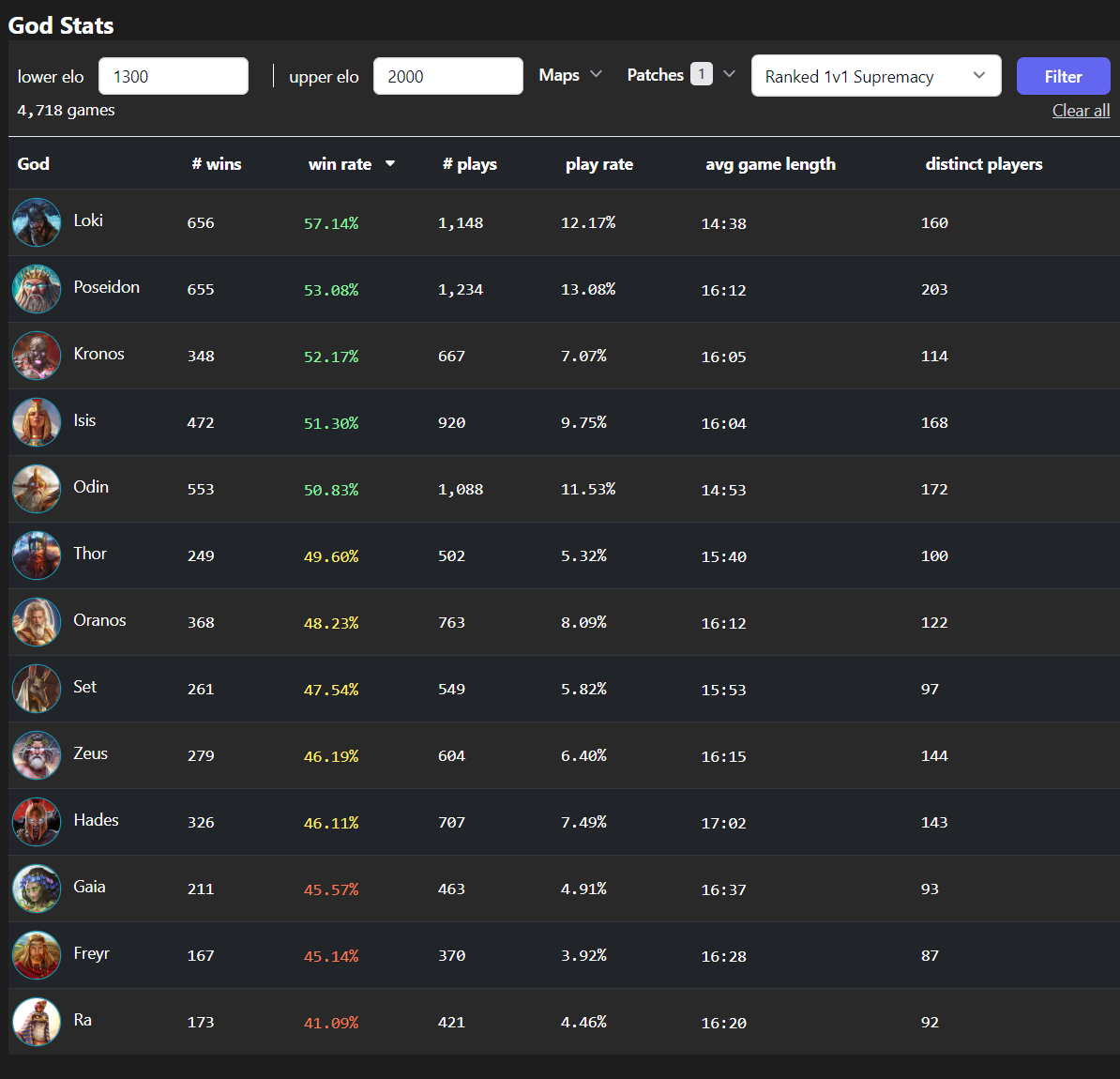This screenshot has height=1079, width=1120.
Task: Select the Kronos portrait icon
Action: tap(37, 356)
